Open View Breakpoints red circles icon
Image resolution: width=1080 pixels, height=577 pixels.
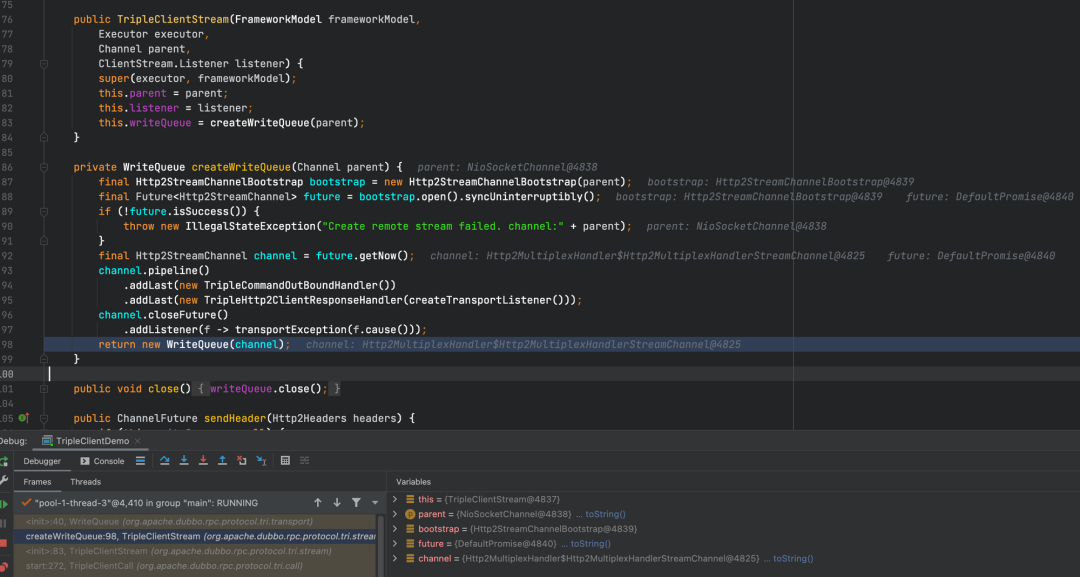(3, 567)
